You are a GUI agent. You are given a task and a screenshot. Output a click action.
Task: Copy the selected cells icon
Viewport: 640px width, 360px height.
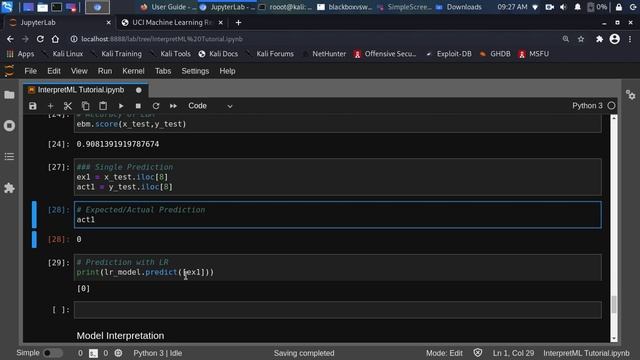click(x=85, y=106)
